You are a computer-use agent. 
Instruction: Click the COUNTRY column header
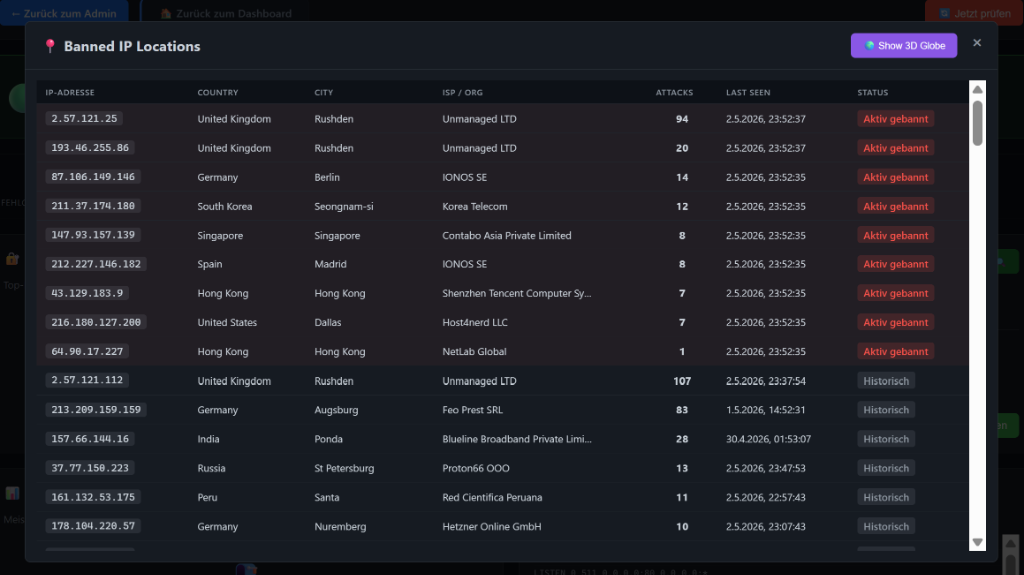pyautogui.click(x=217, y=93)
